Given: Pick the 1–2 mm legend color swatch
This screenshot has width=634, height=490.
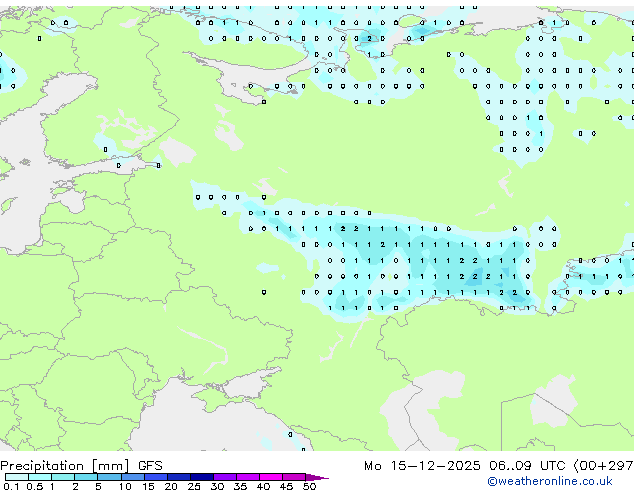Looking at the screenshot, I should pyautogui.click(x=63, y=477).
